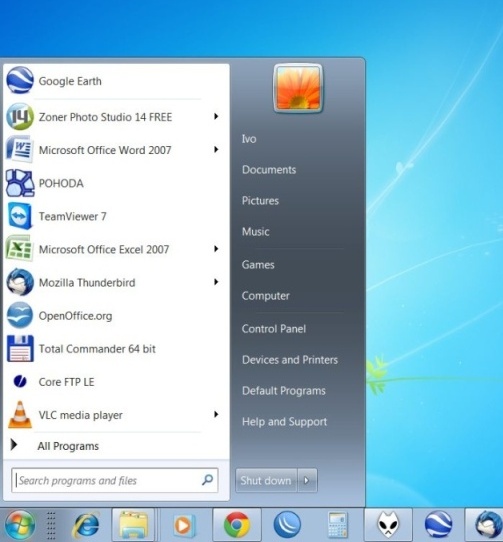Open the Shut down options arrow
Image resolution: width=503 pixels, height=542 pixels.
click(307, 480)
